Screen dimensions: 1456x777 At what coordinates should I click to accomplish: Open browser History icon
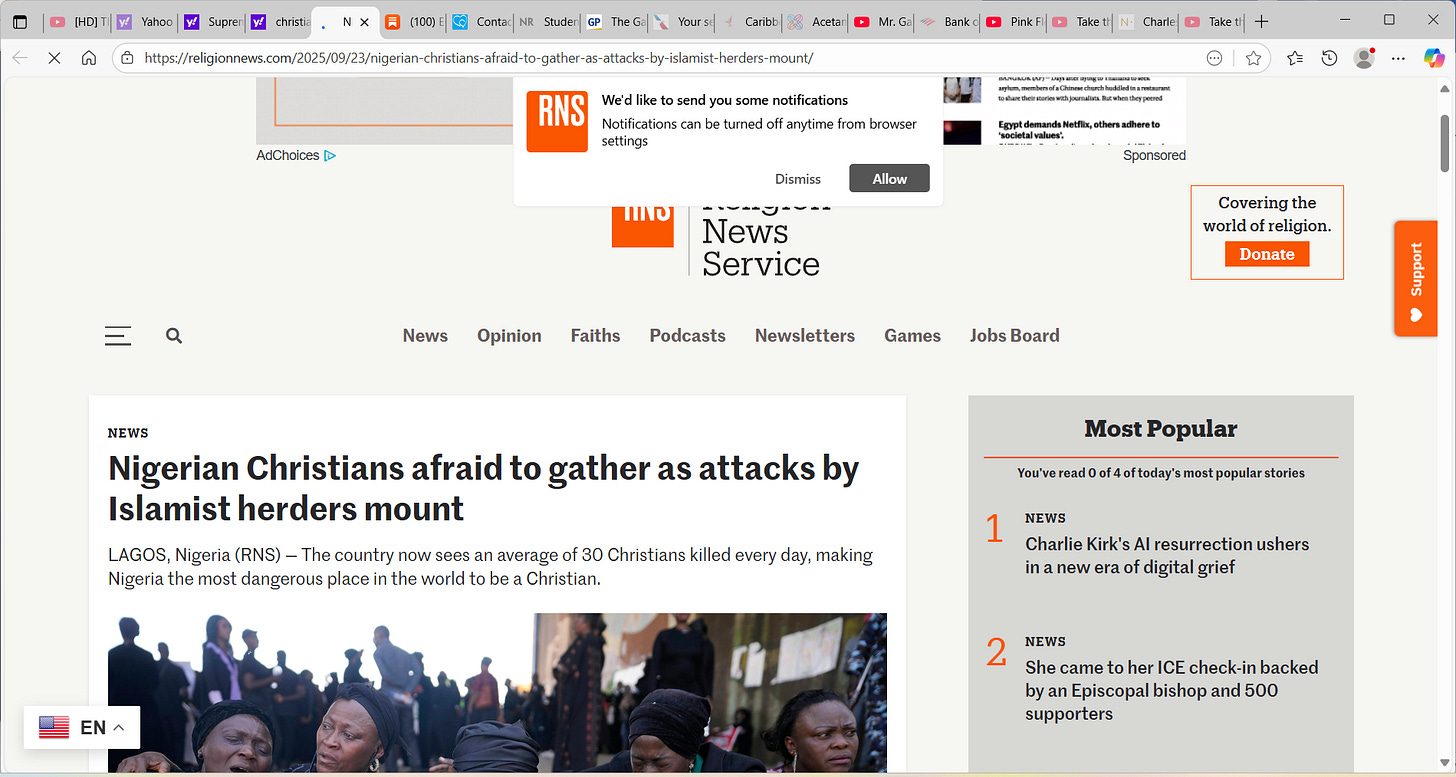tap(1329, 58)
